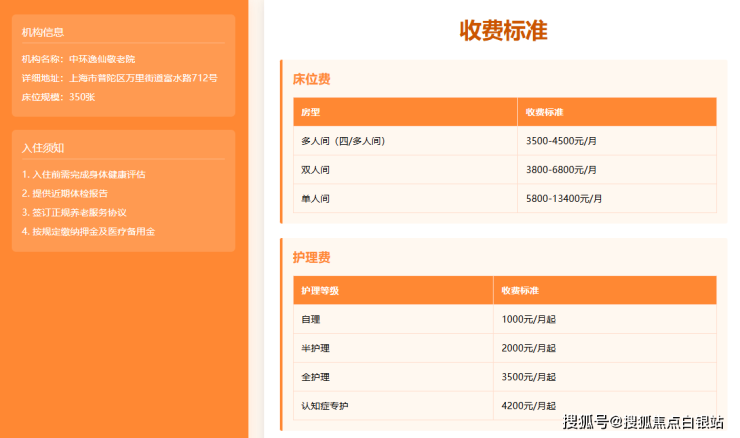The height and width of the screenshot is (438, 740).
Task: Select the 入住须知 heading
Action: click(x=42, y=148)
